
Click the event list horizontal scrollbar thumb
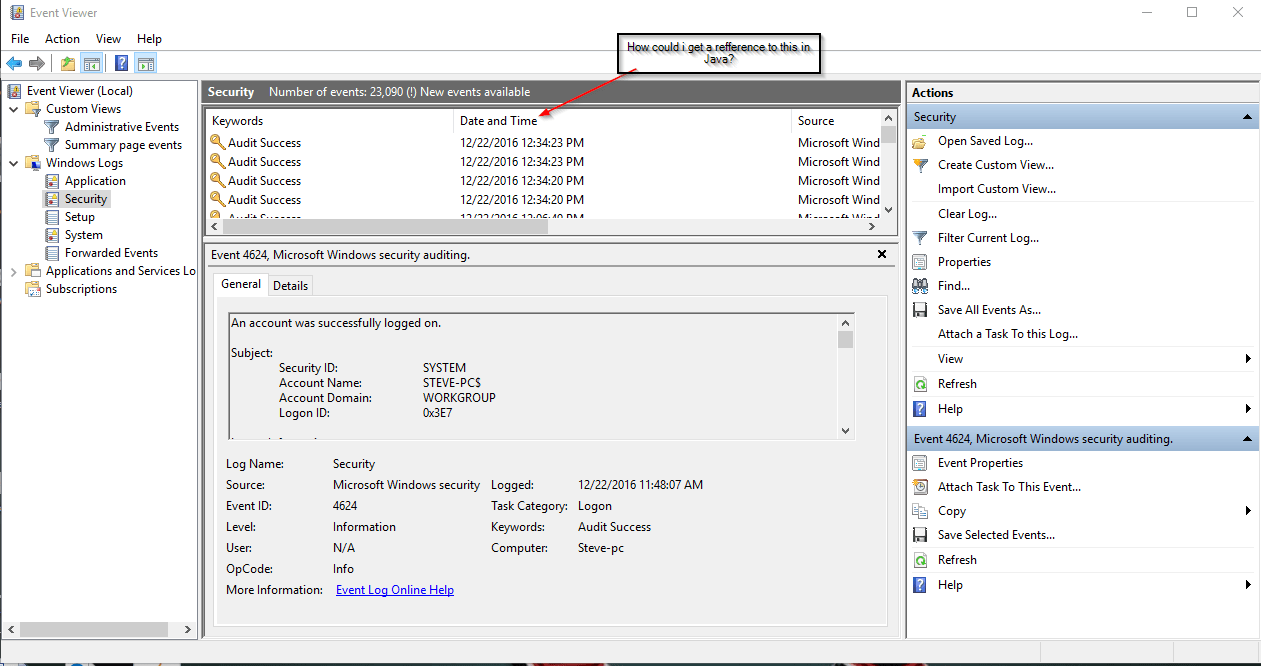pos(385,227)
